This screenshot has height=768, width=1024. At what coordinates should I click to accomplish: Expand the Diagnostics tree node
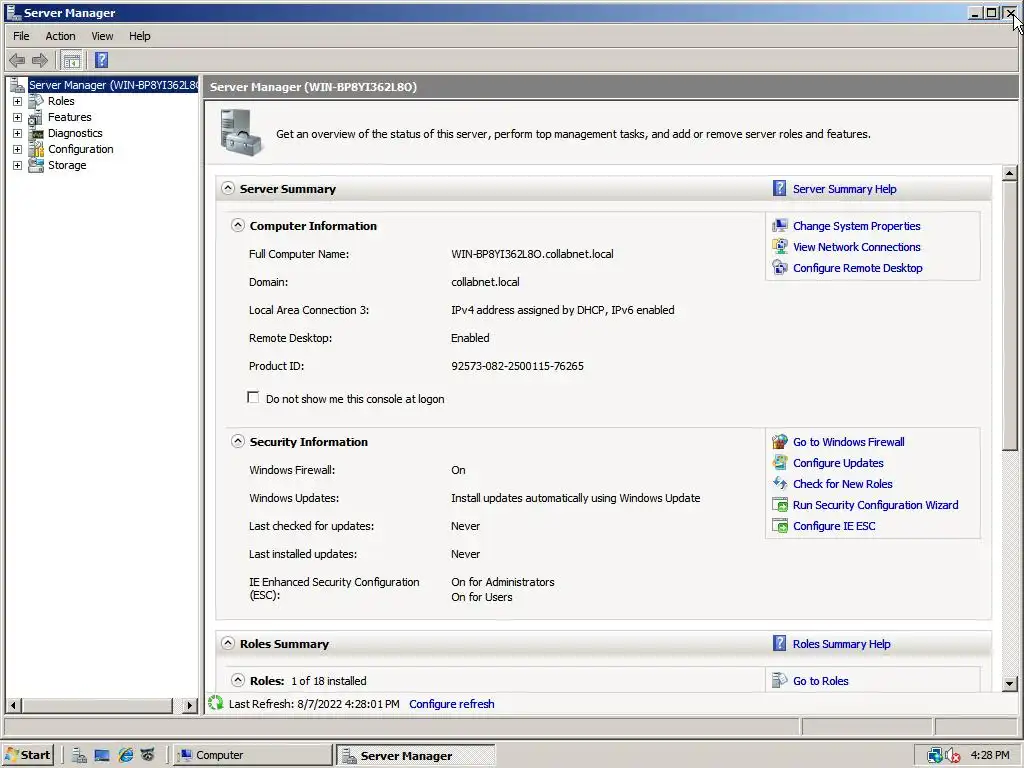coord(18,134)
